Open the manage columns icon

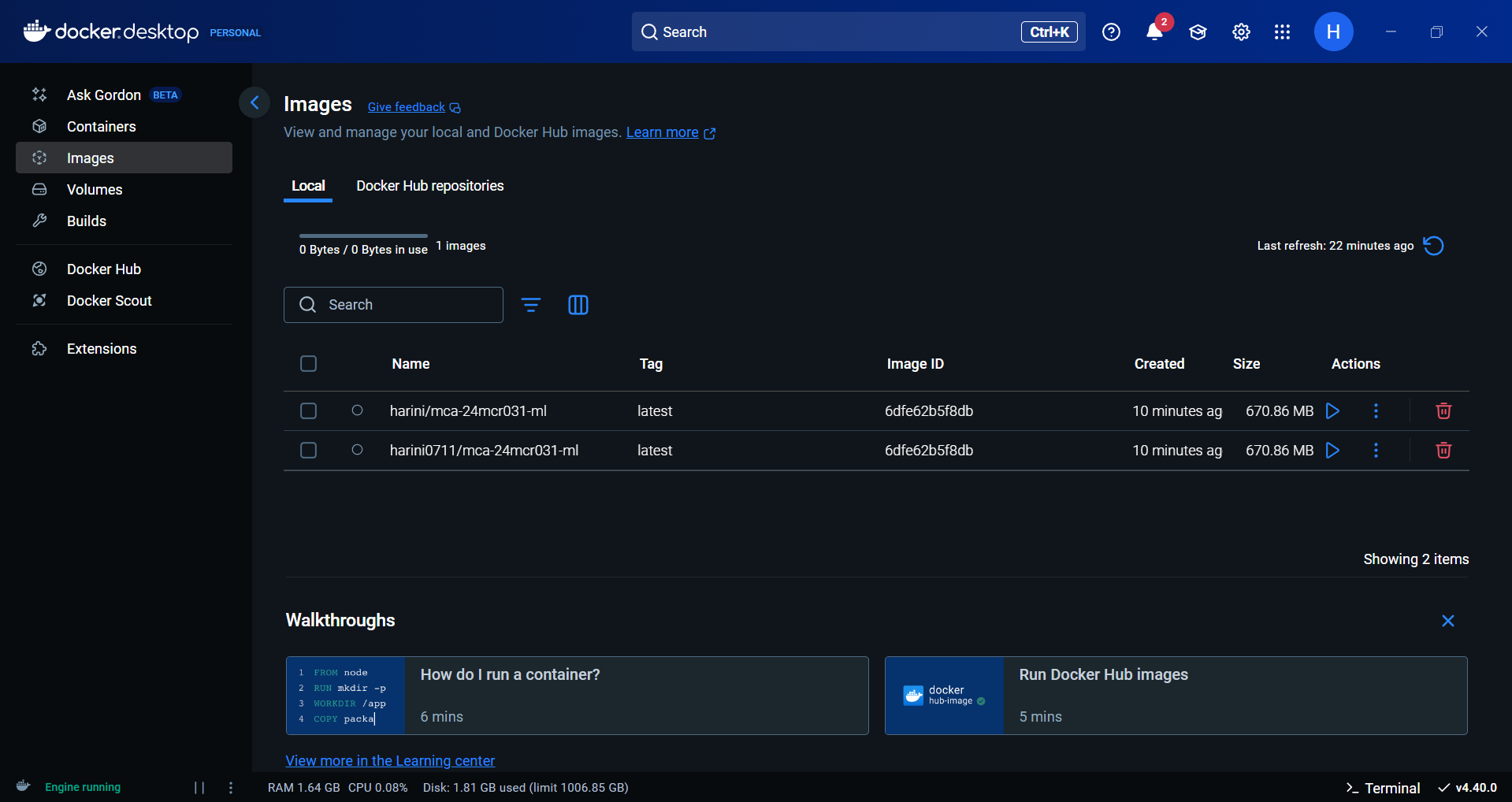tap(578, 305)
